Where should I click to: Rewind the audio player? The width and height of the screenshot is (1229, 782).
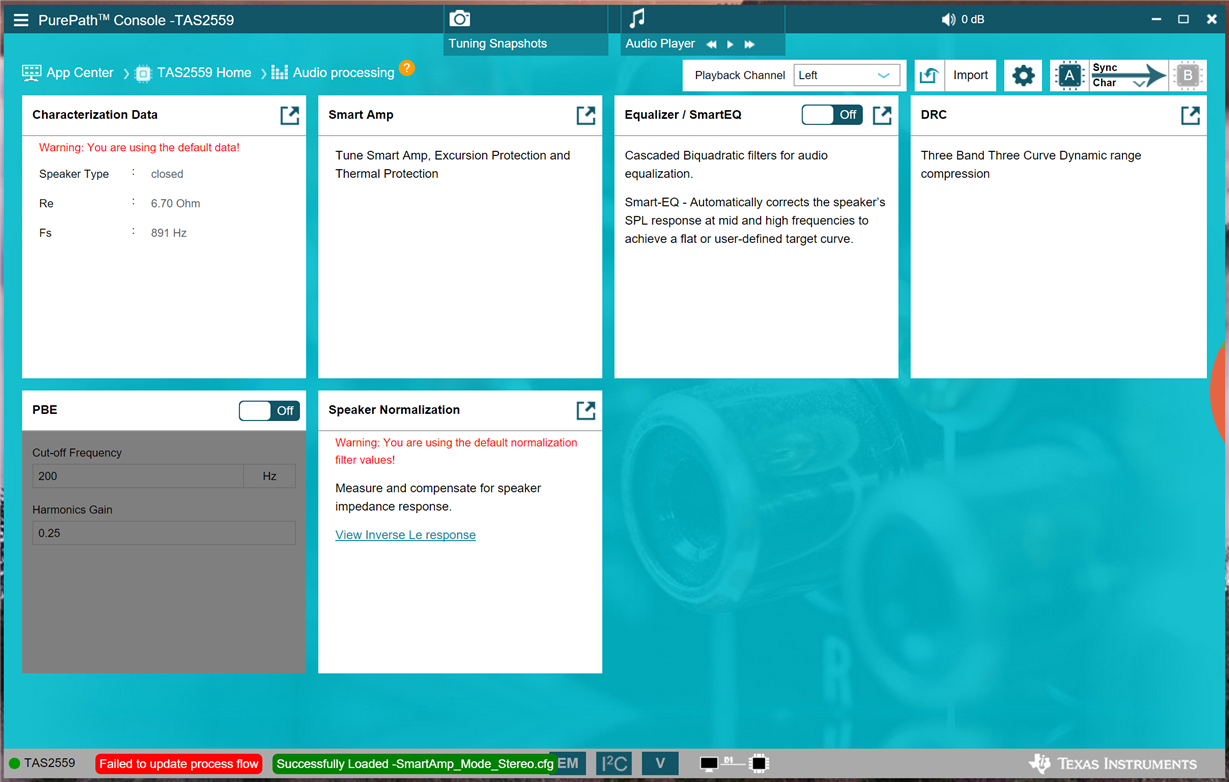[x=712, y=44]
